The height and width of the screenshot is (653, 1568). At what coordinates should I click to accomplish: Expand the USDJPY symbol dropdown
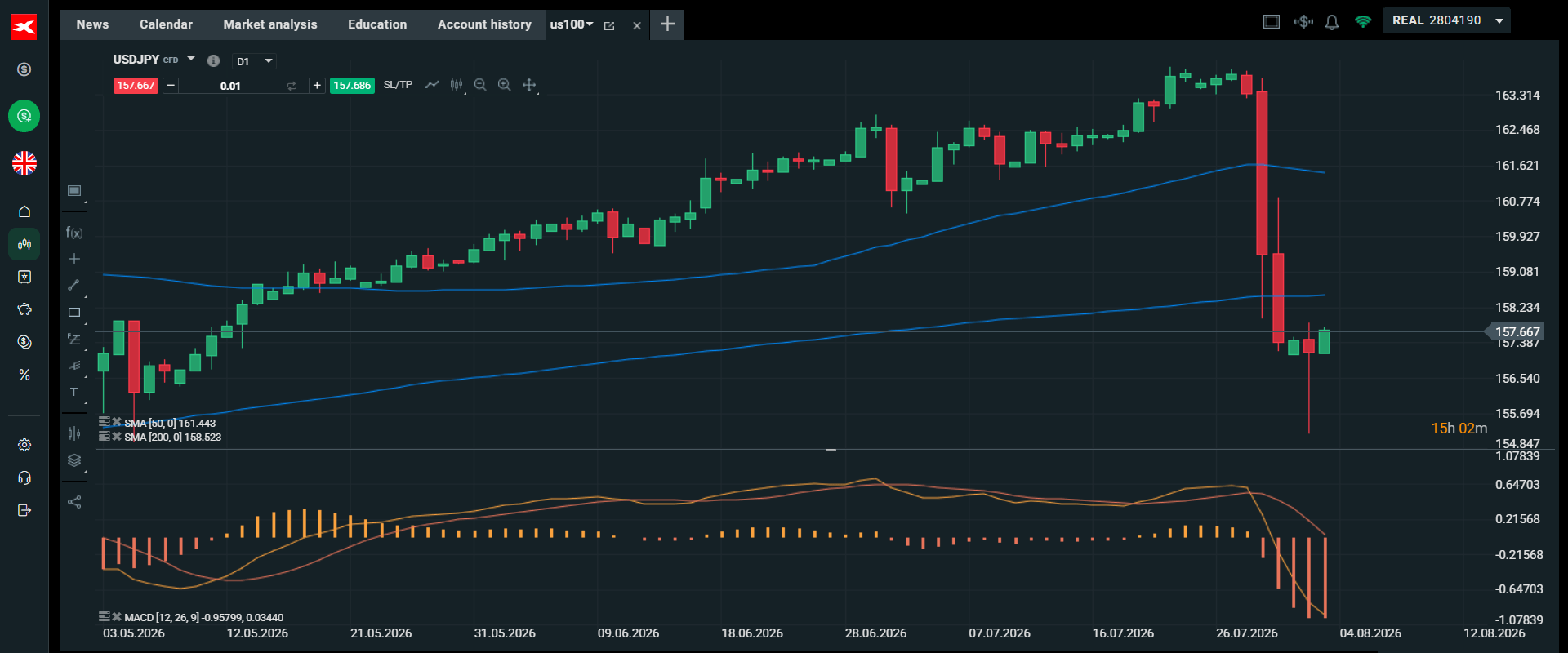191,59
